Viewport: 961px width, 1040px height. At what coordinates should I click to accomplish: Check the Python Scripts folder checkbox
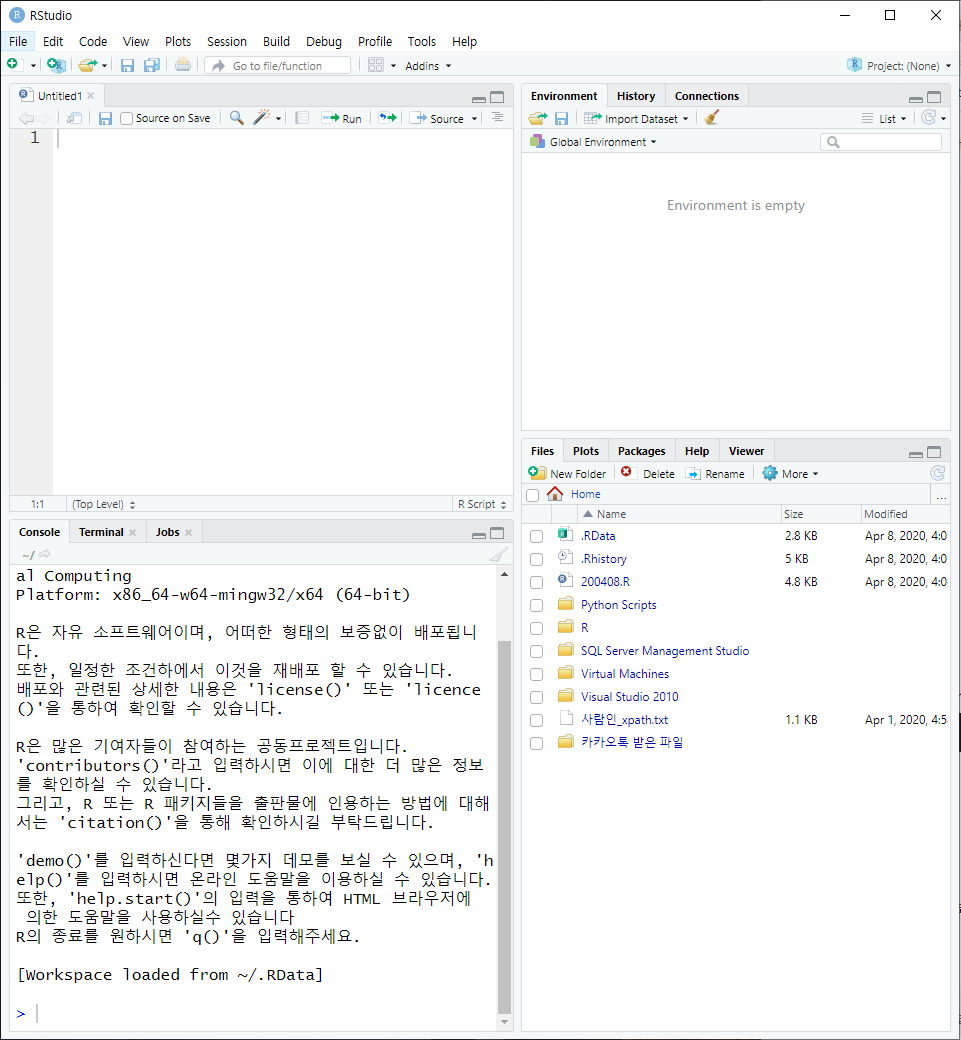537,605
